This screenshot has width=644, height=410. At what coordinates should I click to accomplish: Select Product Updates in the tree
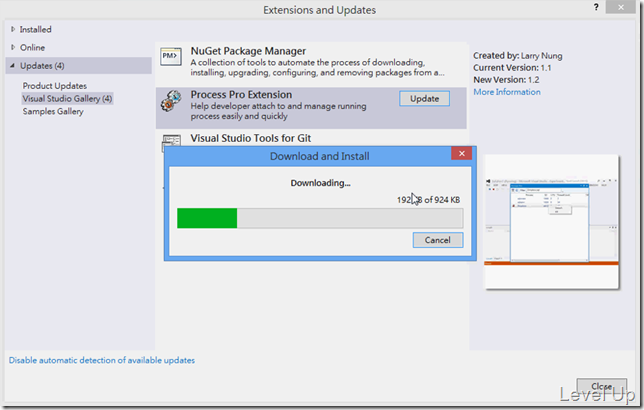pyautogui.click(x=55, y=86)
